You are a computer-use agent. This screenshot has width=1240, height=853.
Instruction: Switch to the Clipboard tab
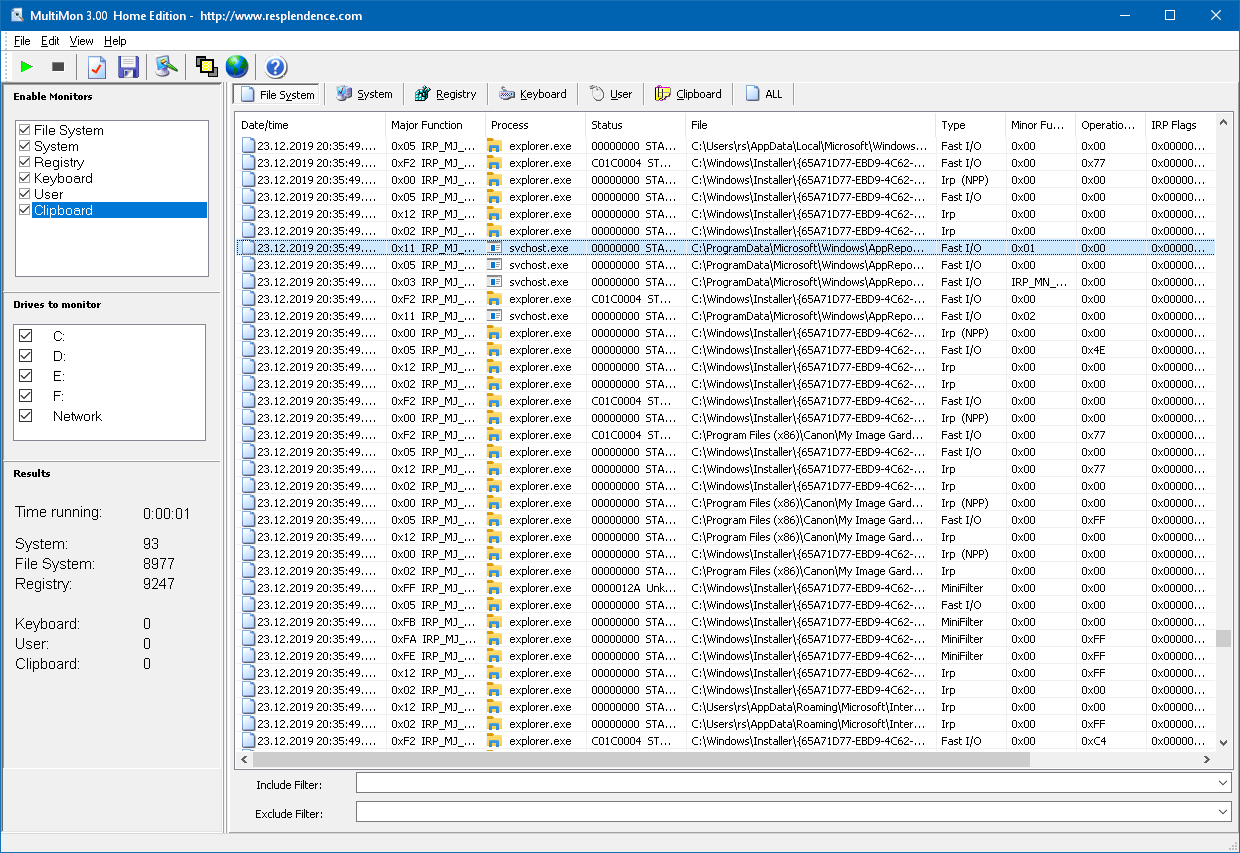688,94
